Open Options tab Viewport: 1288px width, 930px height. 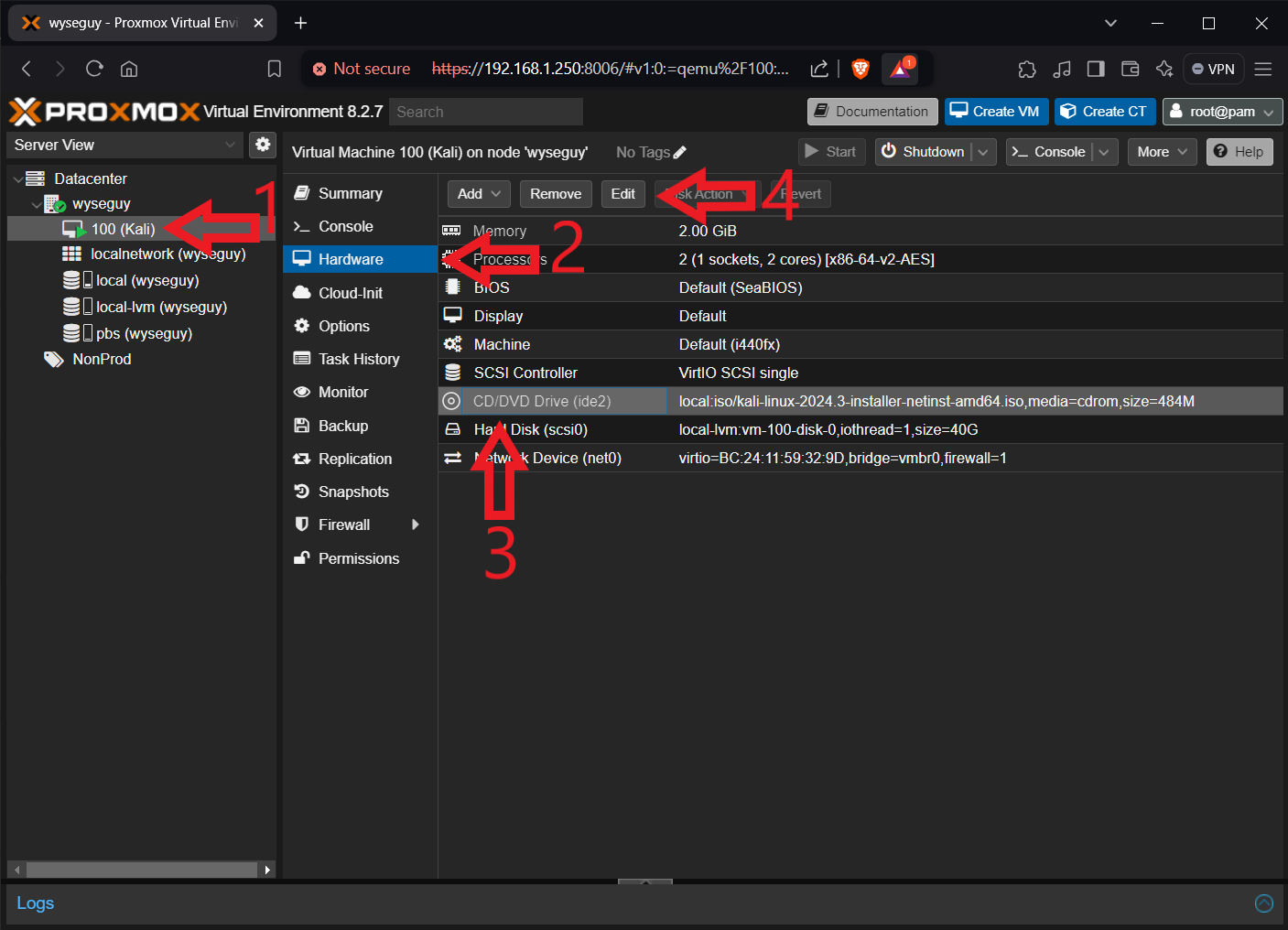pos(360,326)
